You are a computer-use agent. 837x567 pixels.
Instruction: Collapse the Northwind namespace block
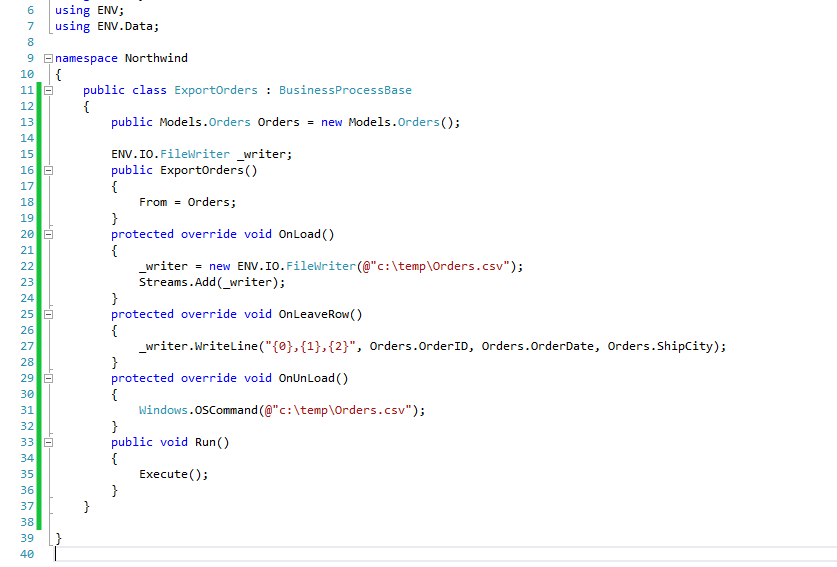coord(47,58)
